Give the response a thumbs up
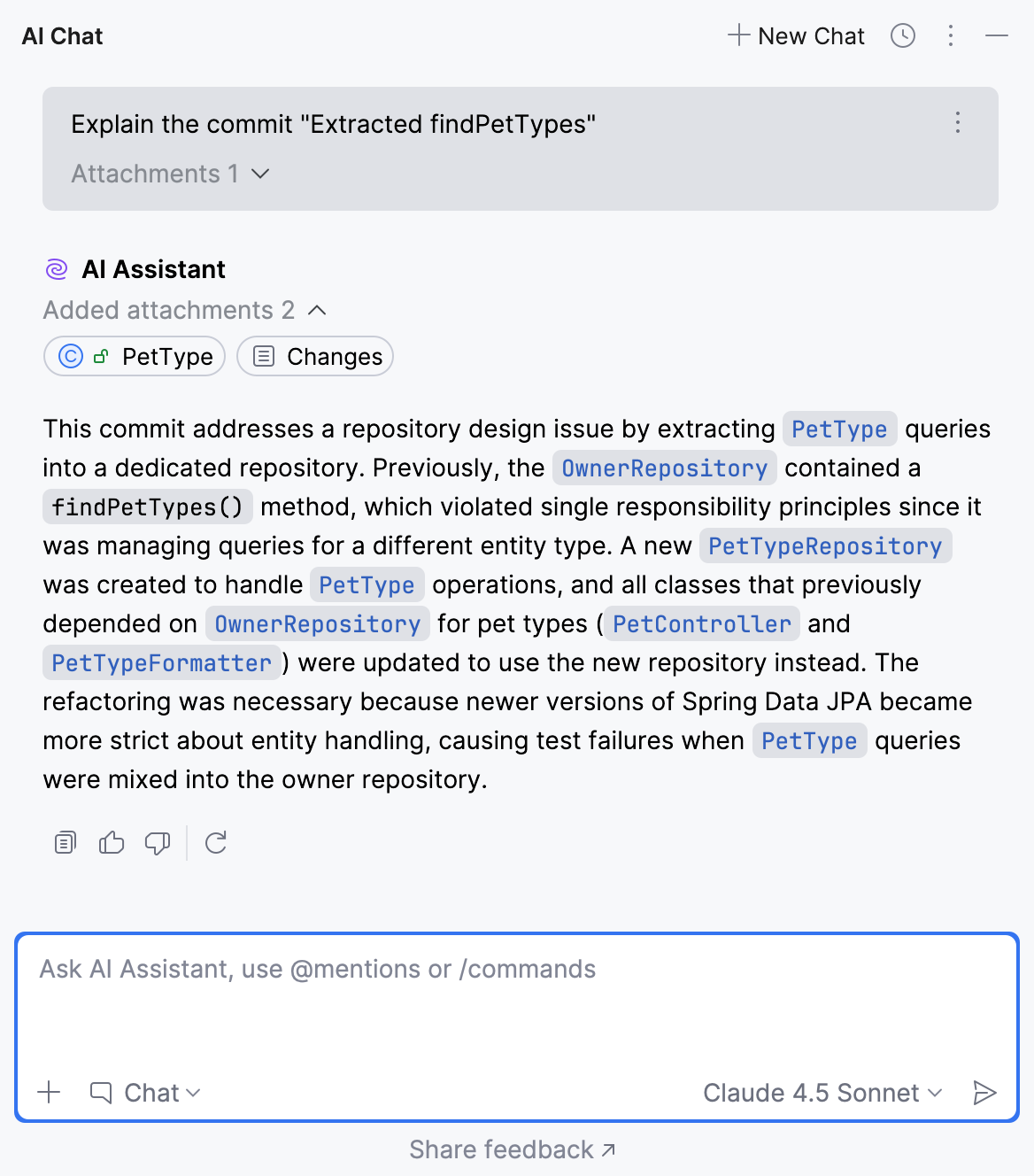 [111, 842]
